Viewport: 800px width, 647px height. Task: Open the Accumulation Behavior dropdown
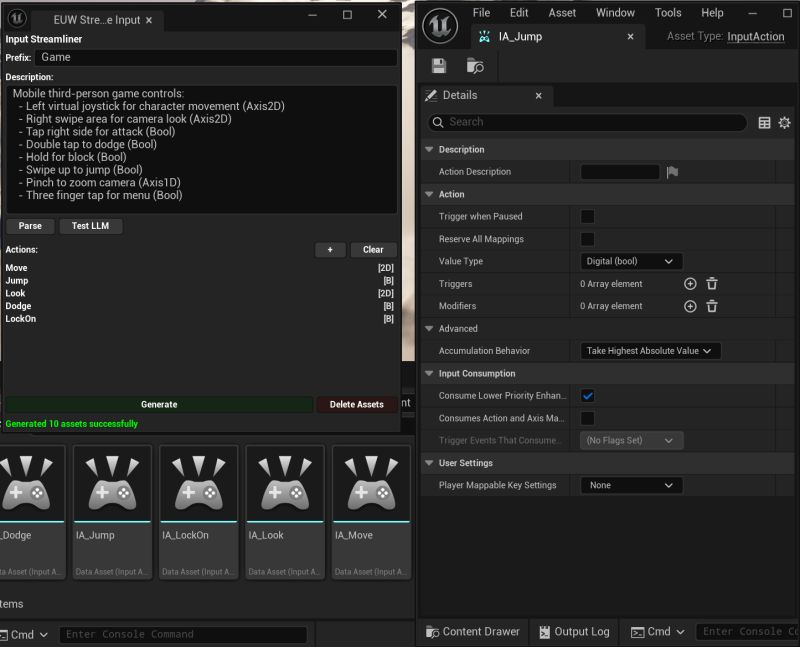pos(649,351)
